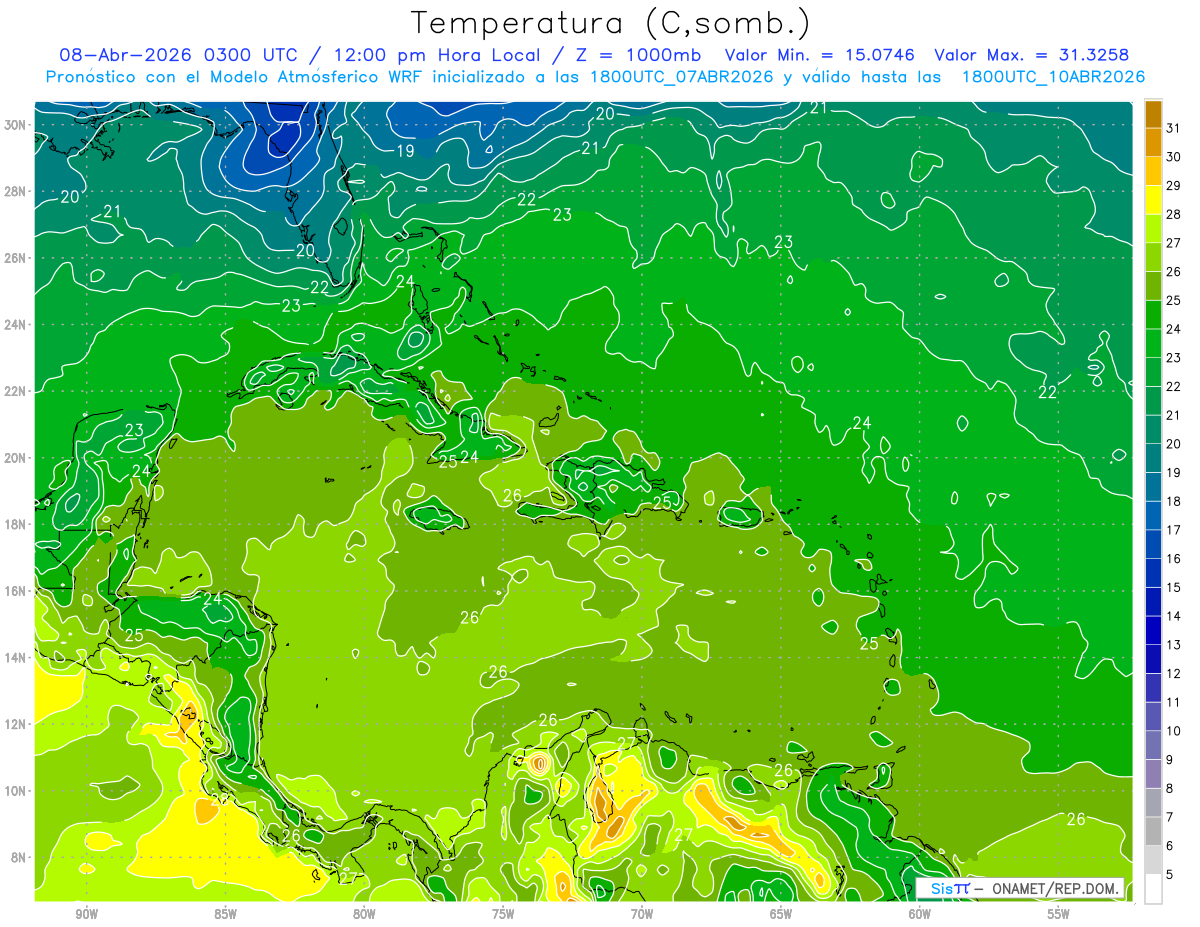Pick the white legend color at bottom by 5
Viewport: 1200px width, 927px height.
(x=1153, y=888)
